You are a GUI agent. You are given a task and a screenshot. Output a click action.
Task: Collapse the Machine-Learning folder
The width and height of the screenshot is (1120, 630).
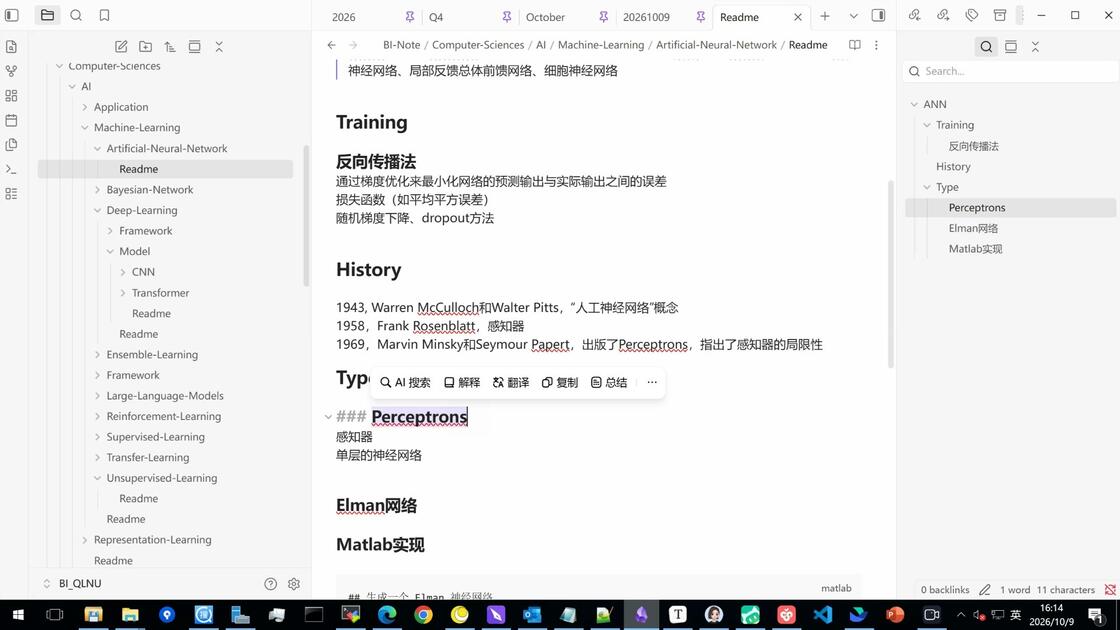pyautogui.click(x=85, y=128)
